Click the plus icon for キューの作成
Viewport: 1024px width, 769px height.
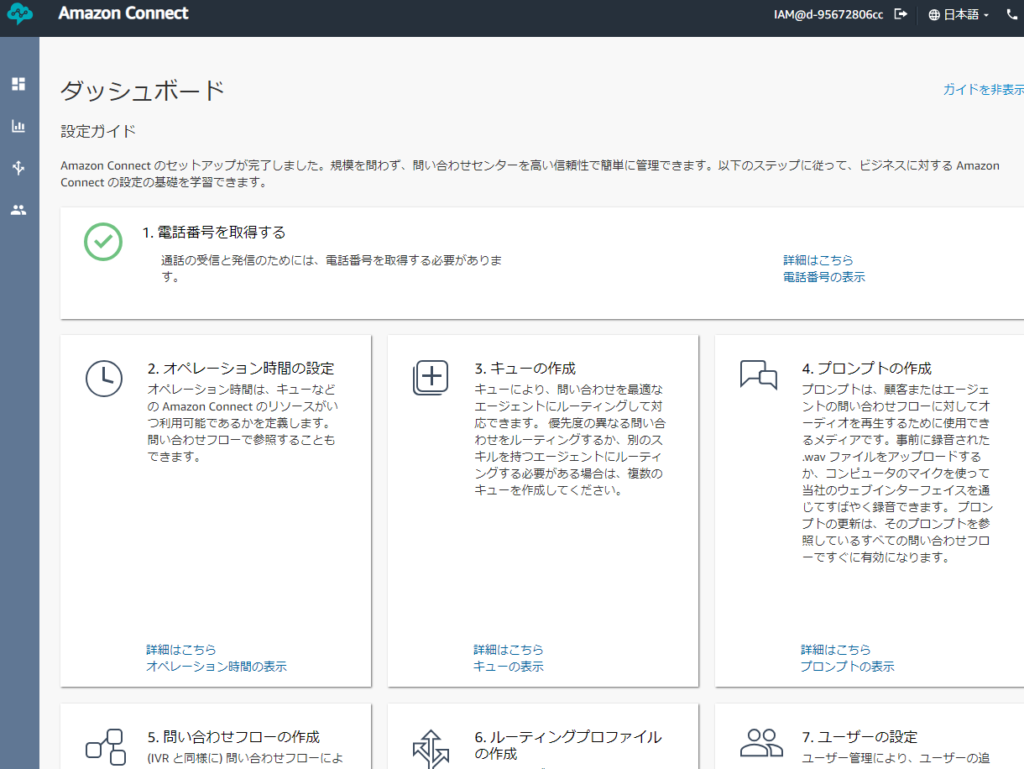coord(430,377)
